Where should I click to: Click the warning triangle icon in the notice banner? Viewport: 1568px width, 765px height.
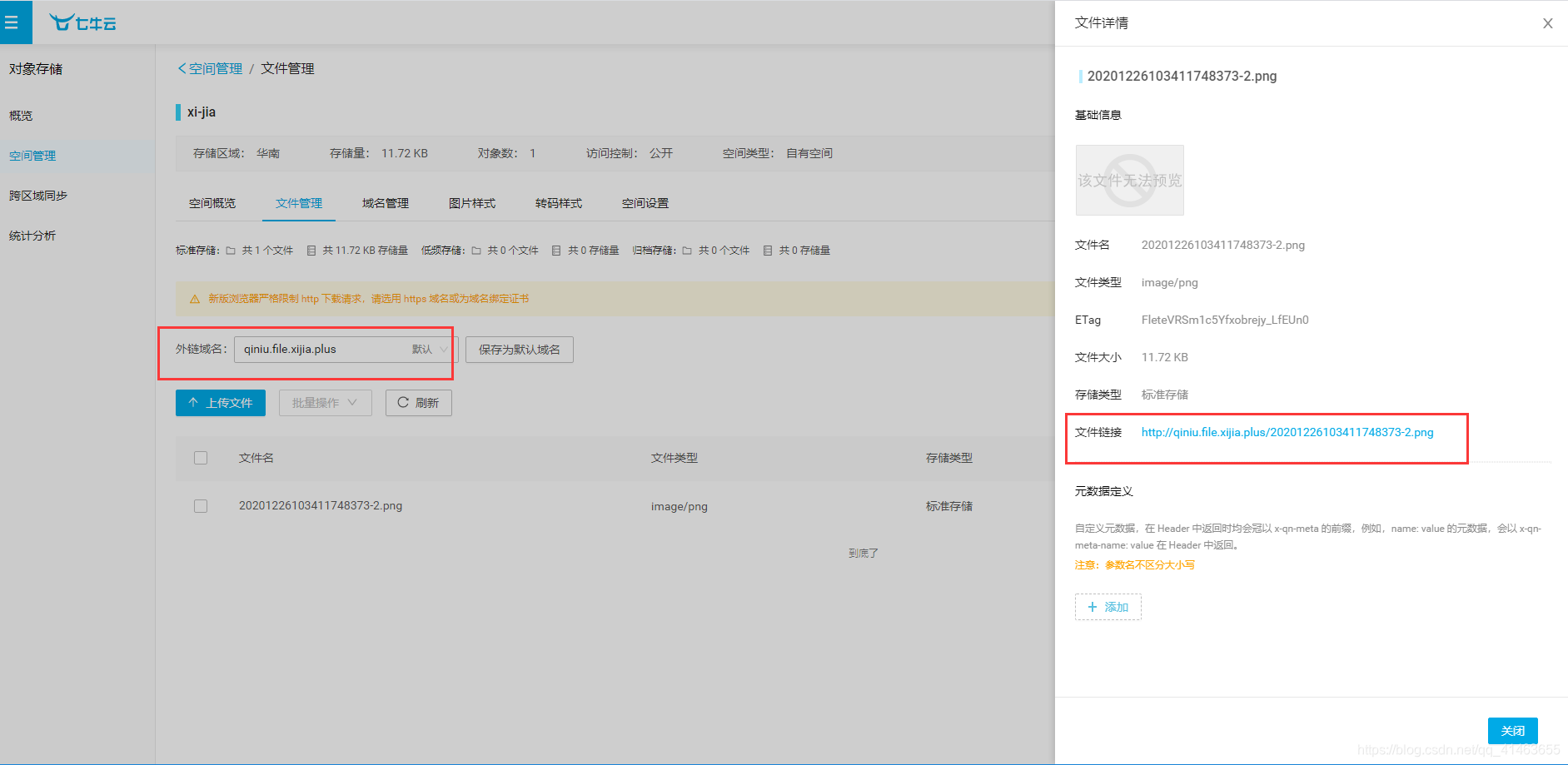[x=195, y=299]
